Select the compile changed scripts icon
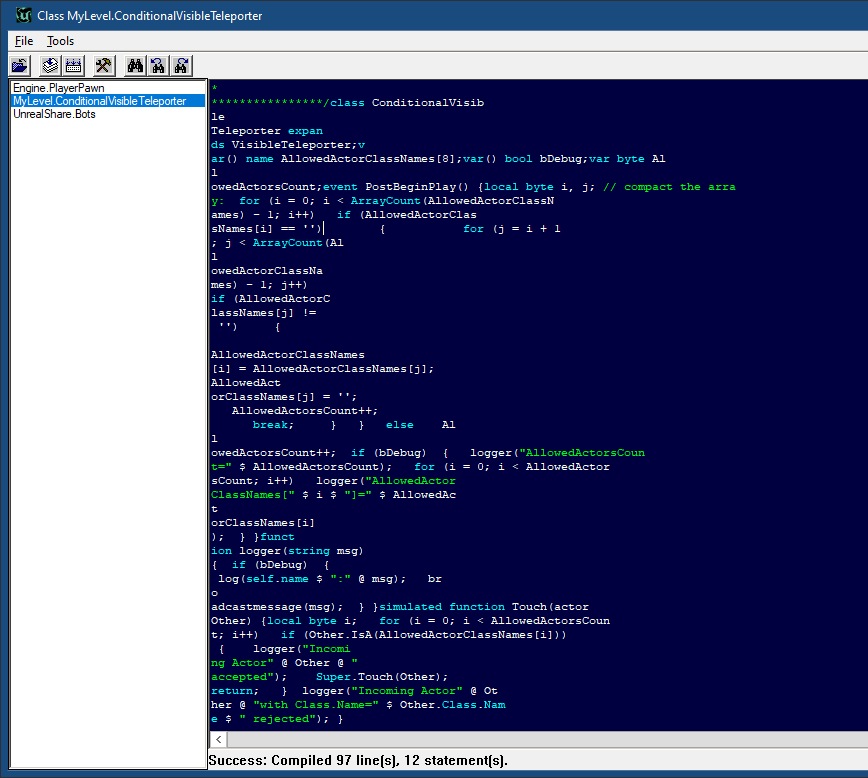This screenshot has height=778, width=868. (48, 65)
